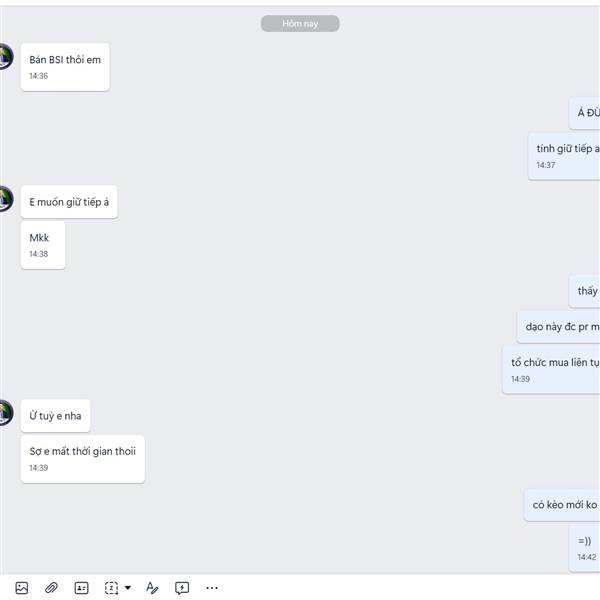Attach a file with paperclip icon
Viewport: 600px width, 600px height.
point(51,588)
